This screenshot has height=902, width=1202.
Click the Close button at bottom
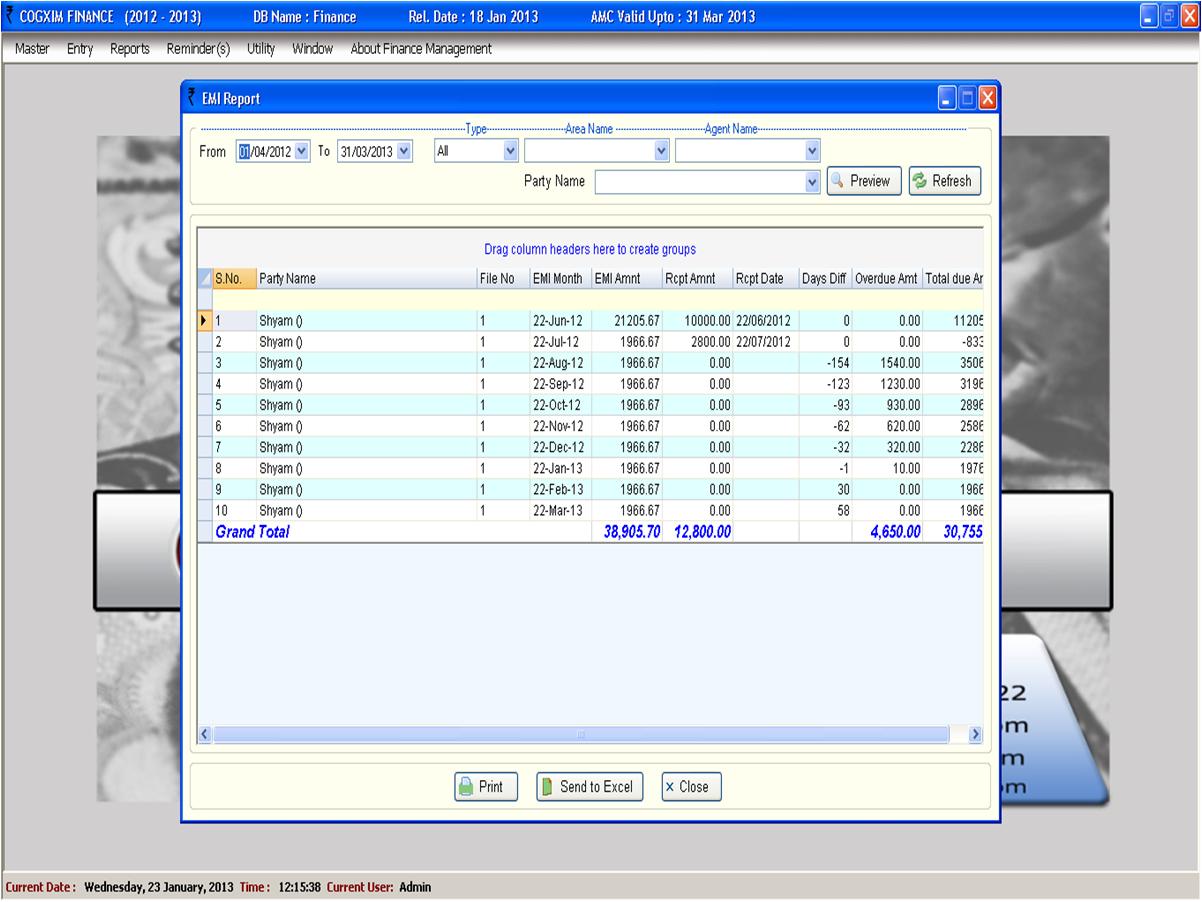691,787
